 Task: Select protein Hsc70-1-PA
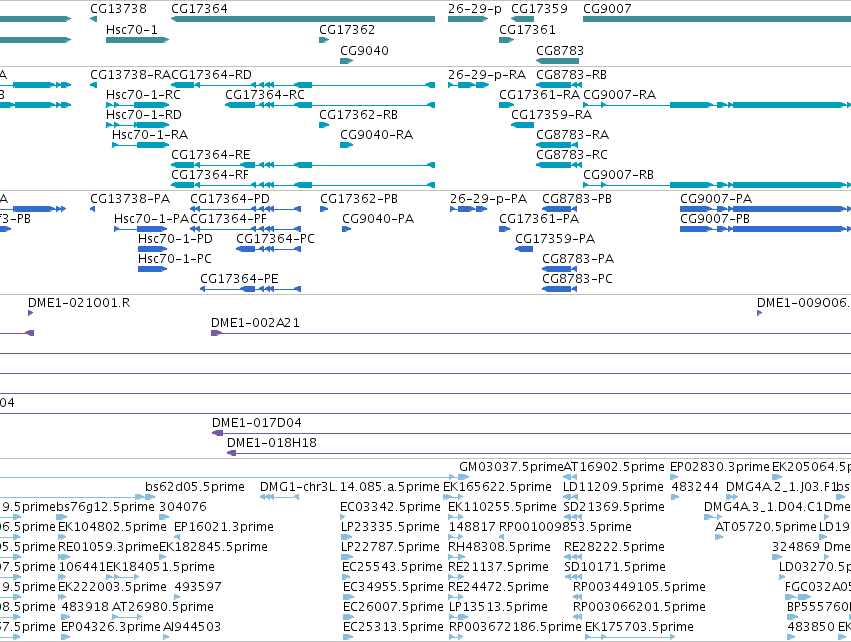click(141, 229)
